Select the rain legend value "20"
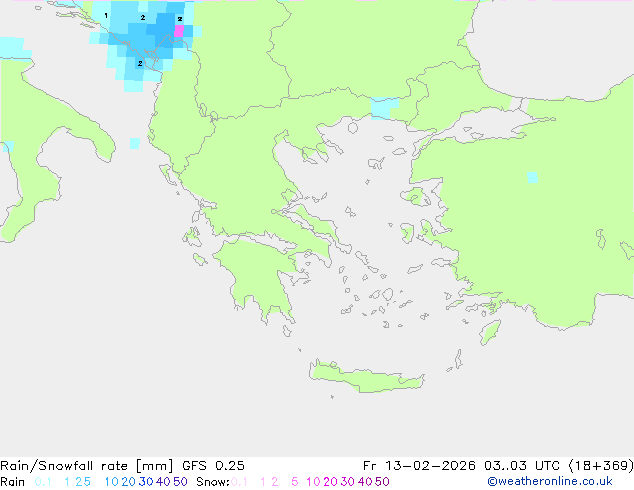The height and width of the screenshot is (490, 634). tap(129, 482)
